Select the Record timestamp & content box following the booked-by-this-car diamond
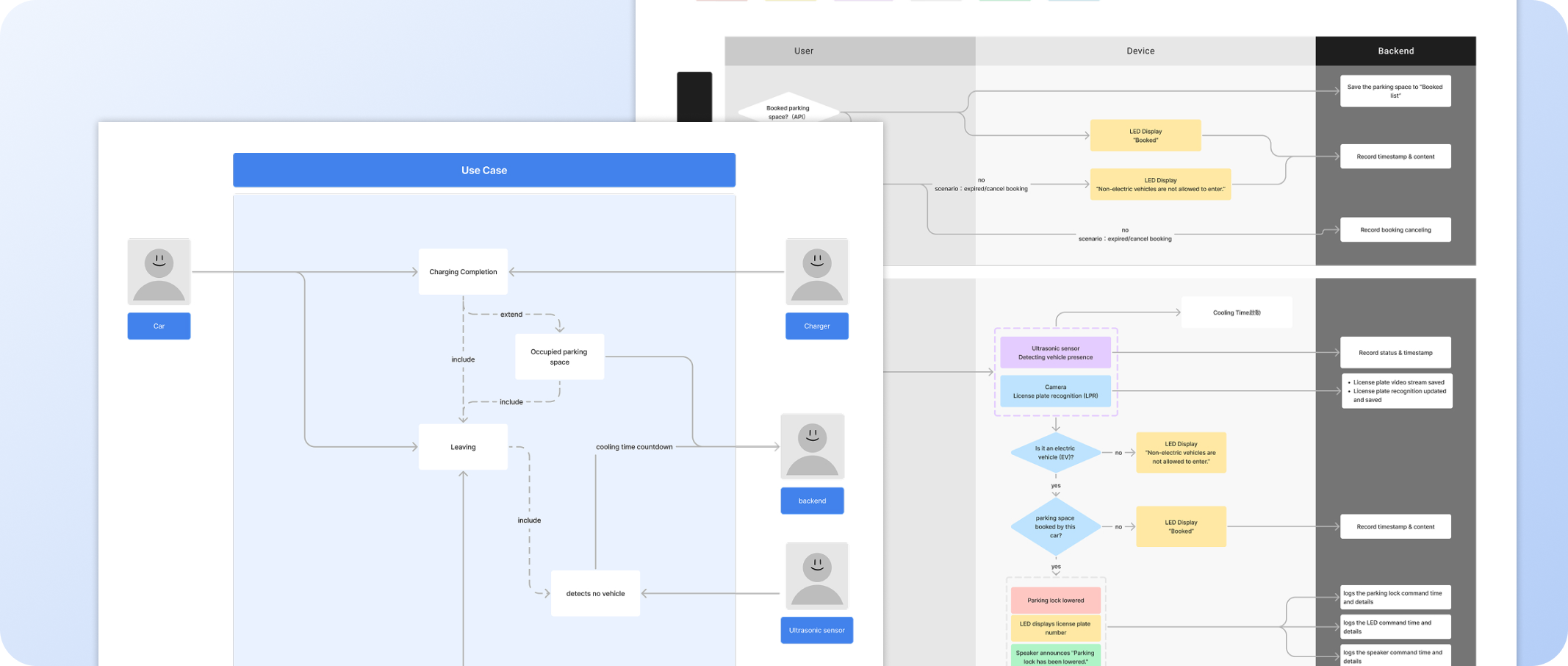This screenshot has height=666, width=1568. point(1395,526)
